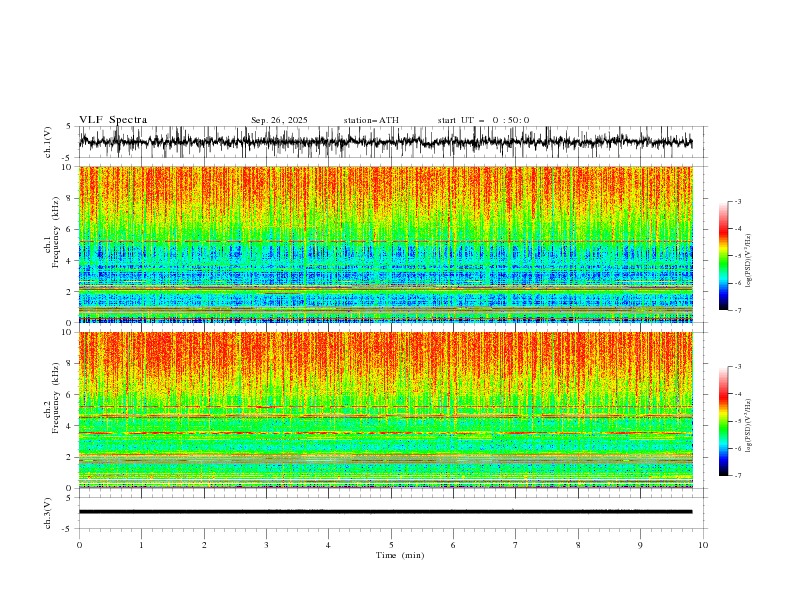Click the "4" kHz tick on ch.2 axis

[x=70, y=426]
